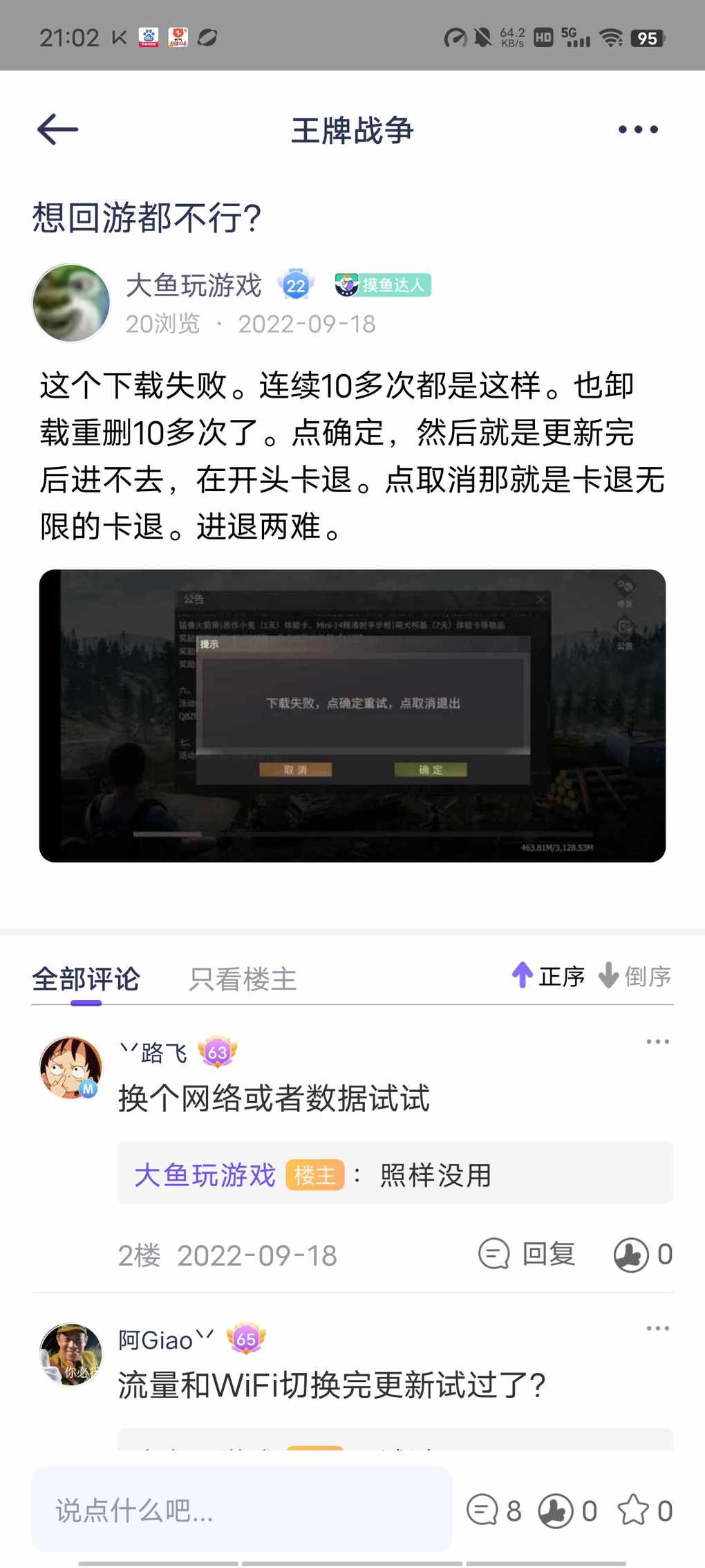
Task: Sort comments by 倒序
Action: 634,976
